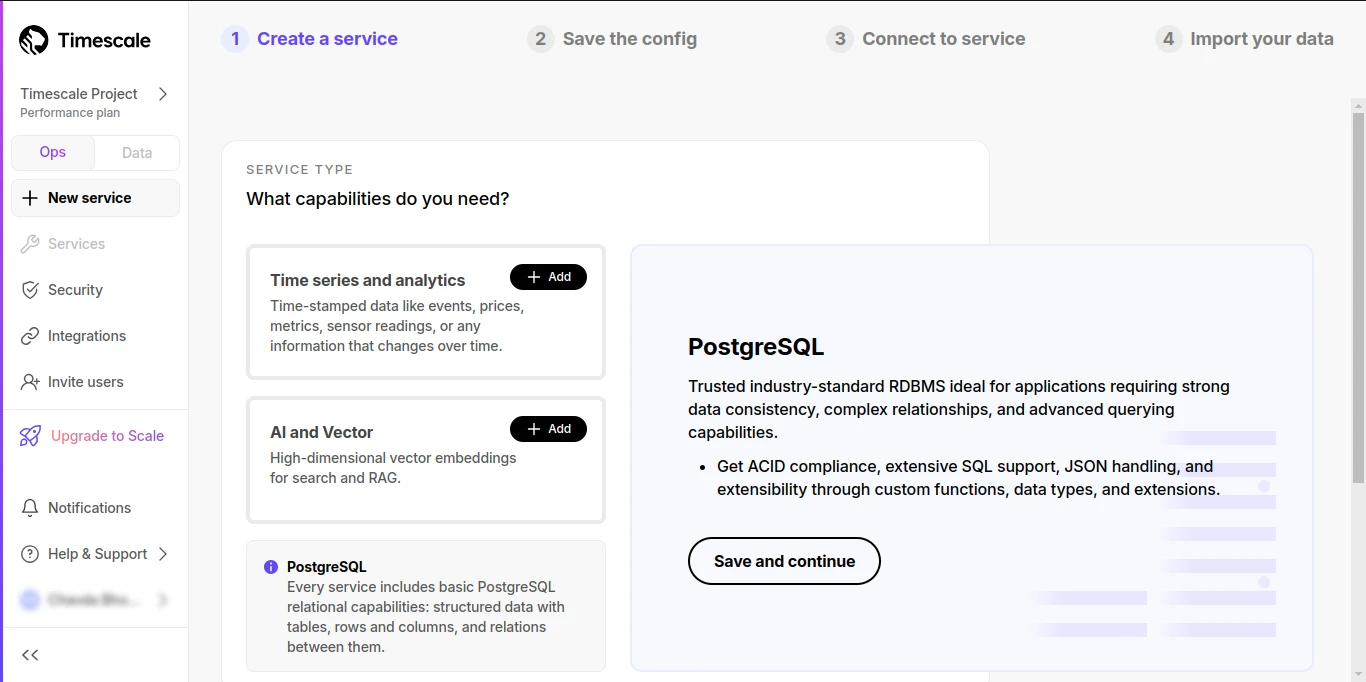Click the person-plus icon beside Invite users
1366x682 pixels.
click(30, 382)
